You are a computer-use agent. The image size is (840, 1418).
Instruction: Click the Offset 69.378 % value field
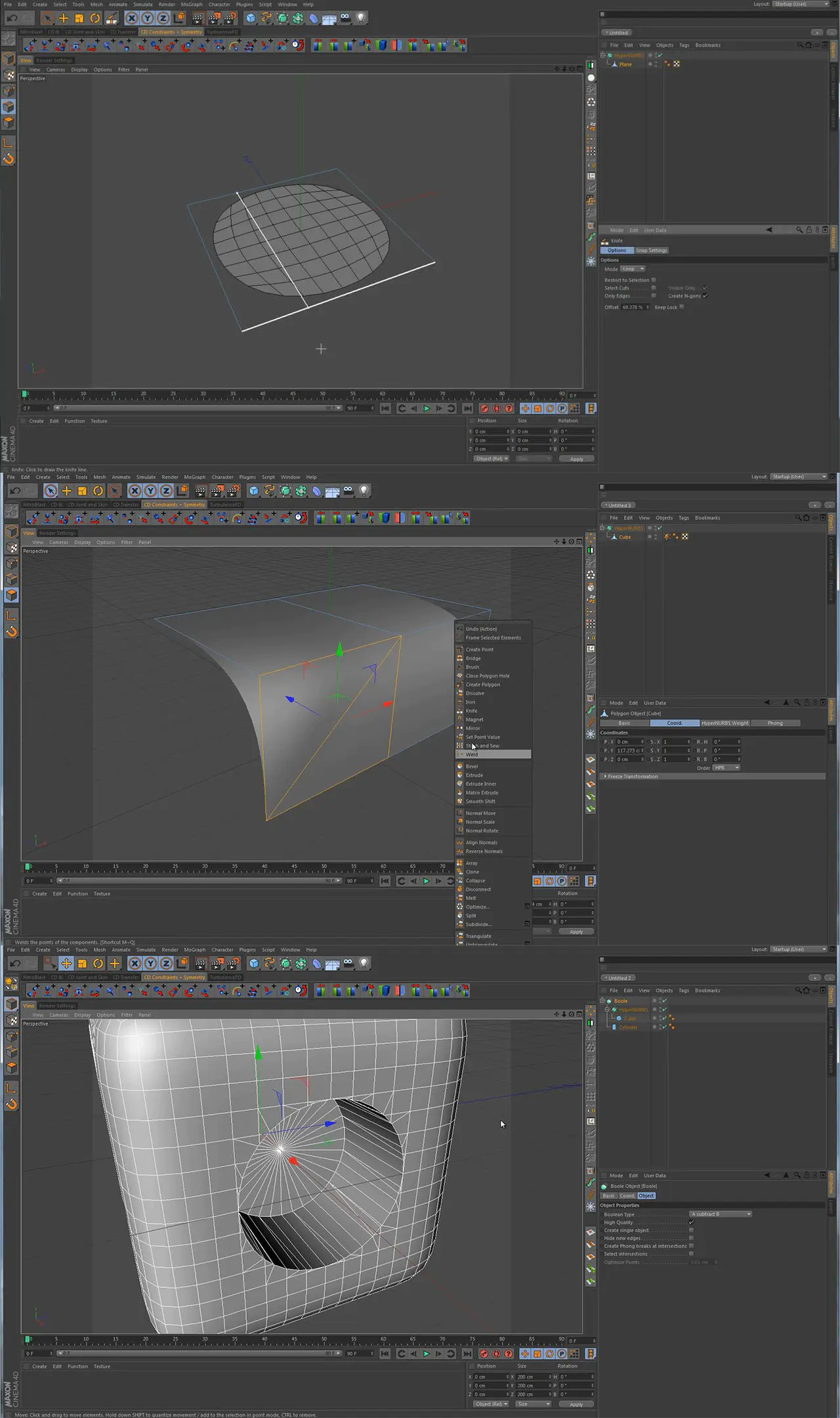[634, 307]
